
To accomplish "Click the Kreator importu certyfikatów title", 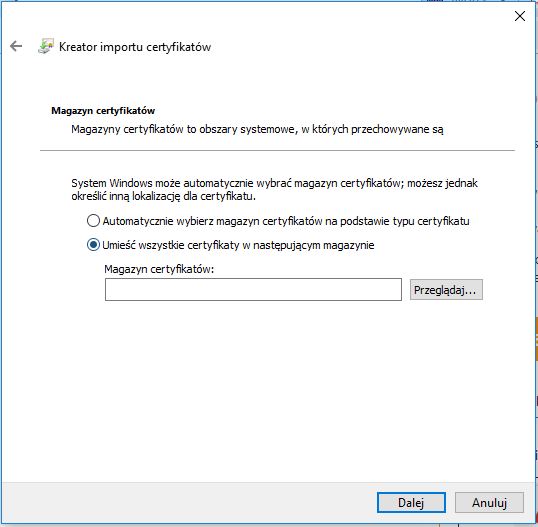I will click(x=135, y=47).
